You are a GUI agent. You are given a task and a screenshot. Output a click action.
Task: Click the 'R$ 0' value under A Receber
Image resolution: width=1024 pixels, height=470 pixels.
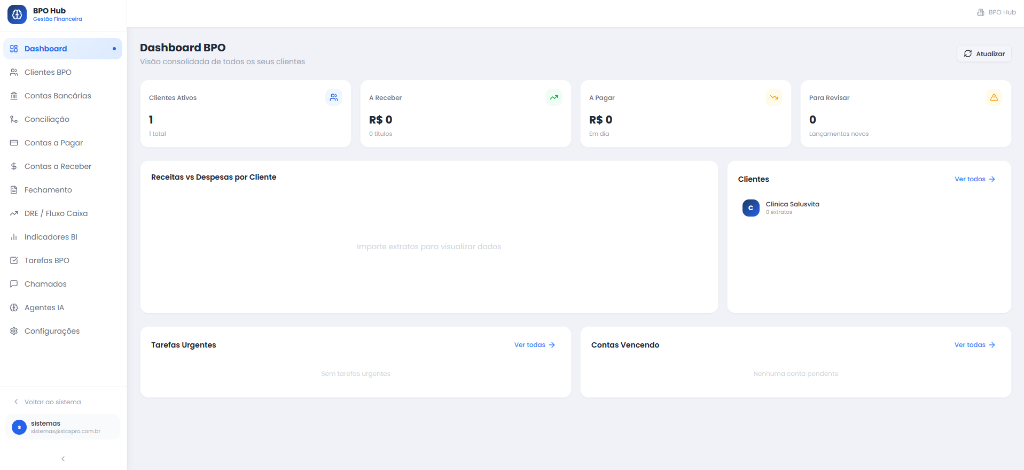tap(381, 119)
